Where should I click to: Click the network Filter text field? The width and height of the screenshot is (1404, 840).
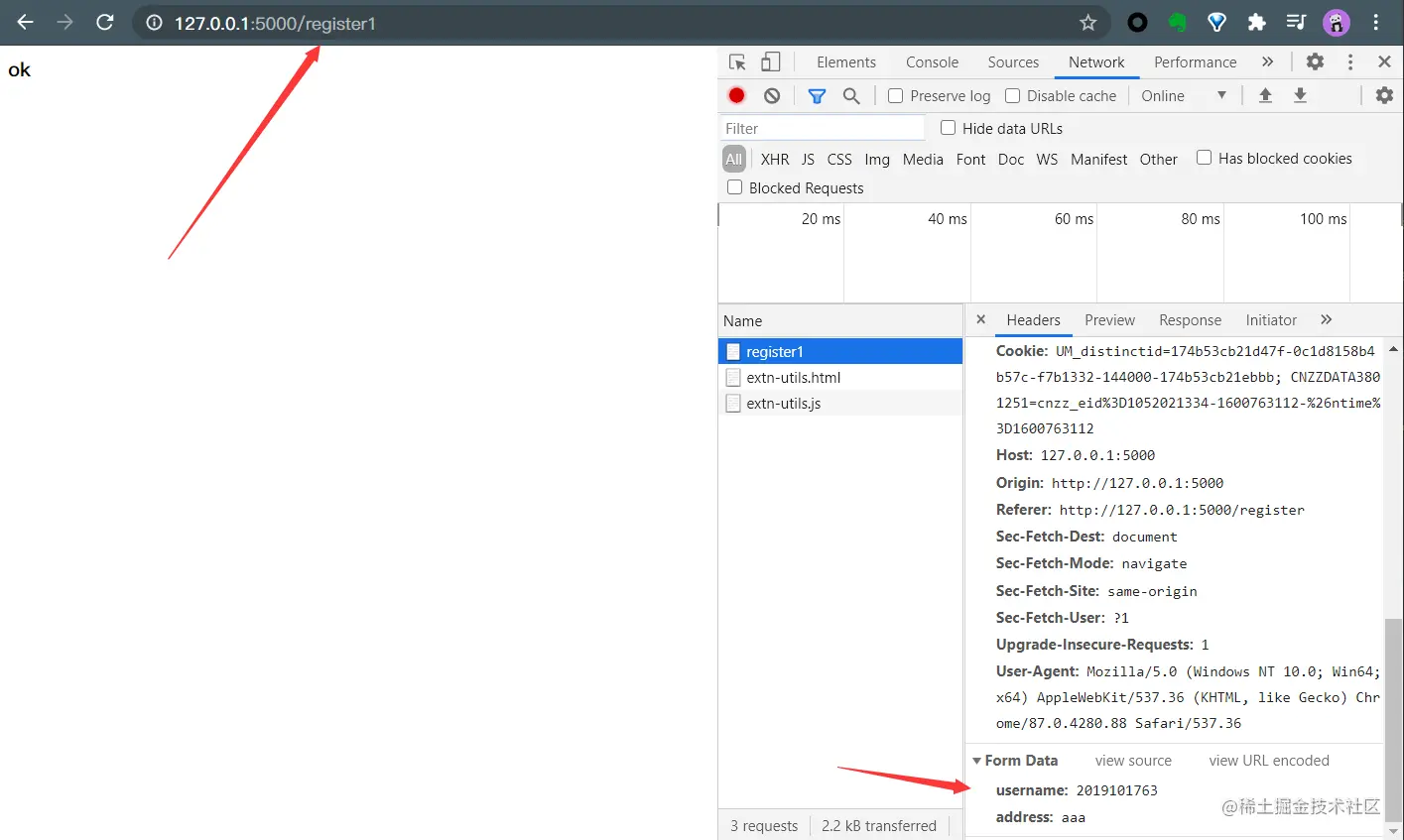(822, 128)
